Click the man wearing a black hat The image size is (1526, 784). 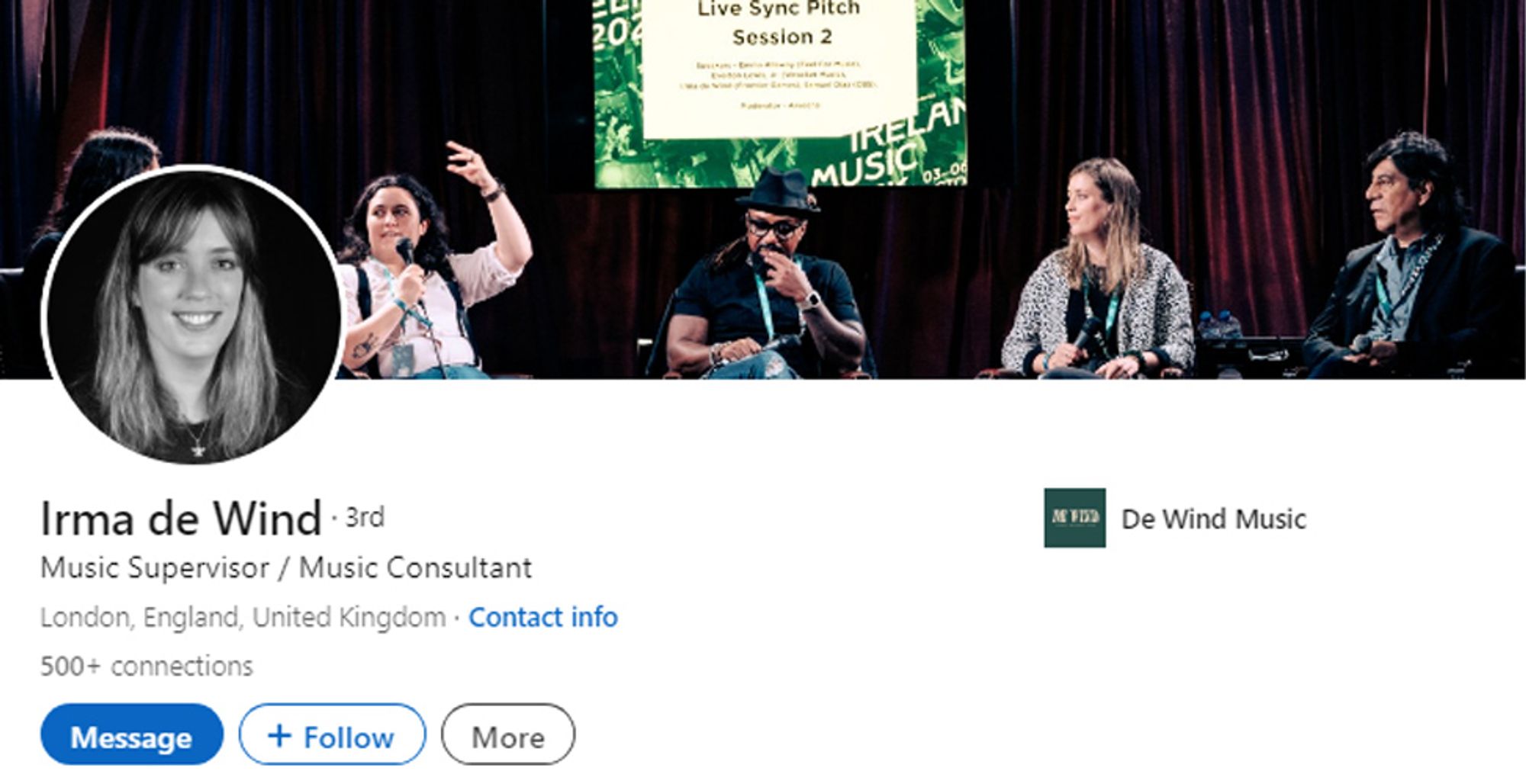pyautogui.click(x=767, y=276)
